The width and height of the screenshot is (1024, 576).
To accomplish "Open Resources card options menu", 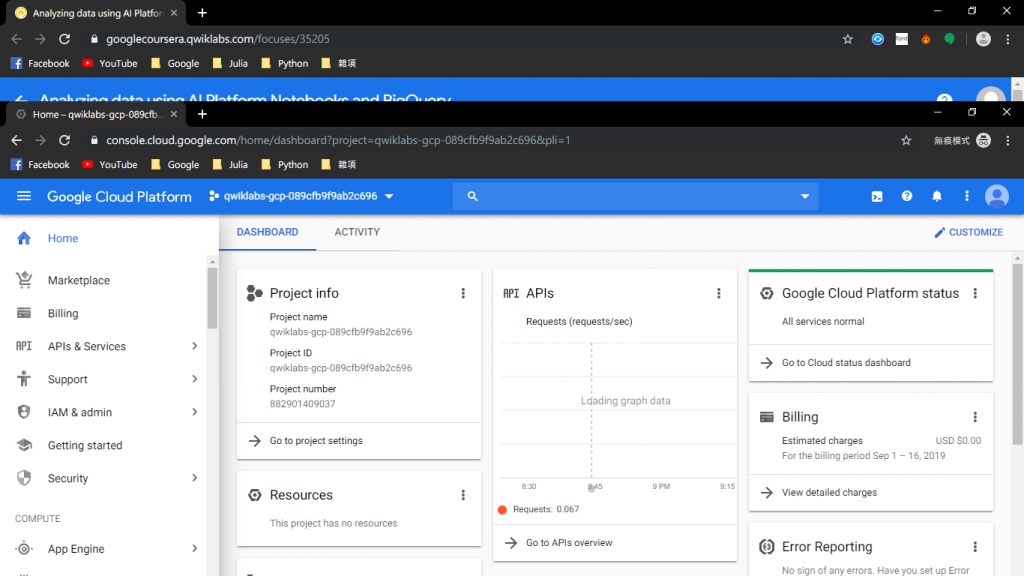I will pos(463,495).
